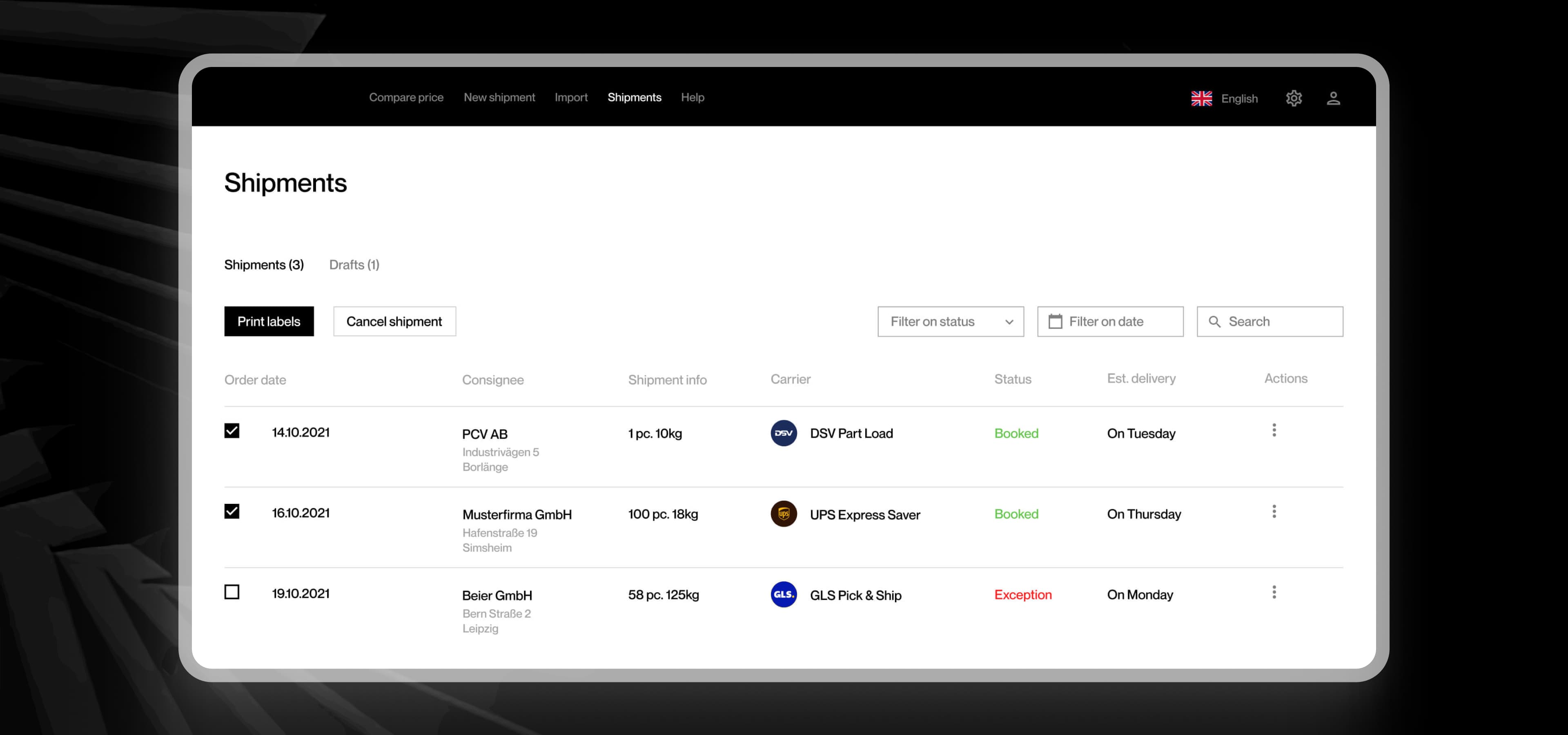Viewport: 1568px width, 735px height.
Task: Click the UPS carrier logo icon
Action: pyautogui.click(x=784, y=514)
